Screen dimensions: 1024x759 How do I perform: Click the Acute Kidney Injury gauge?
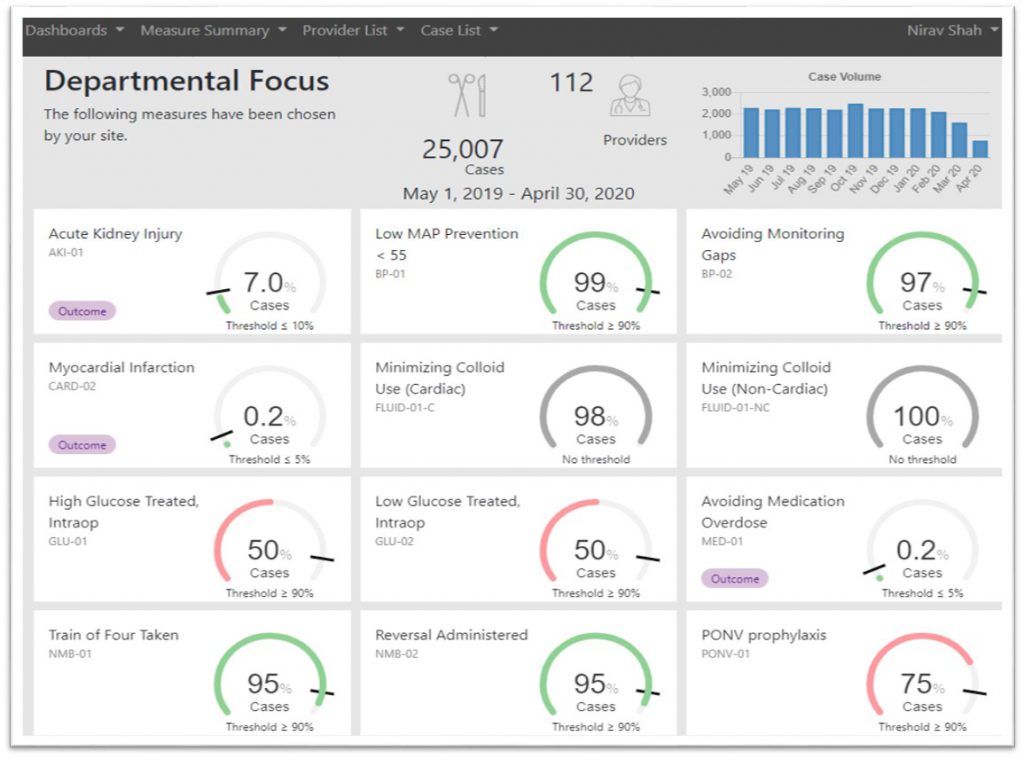269,285
